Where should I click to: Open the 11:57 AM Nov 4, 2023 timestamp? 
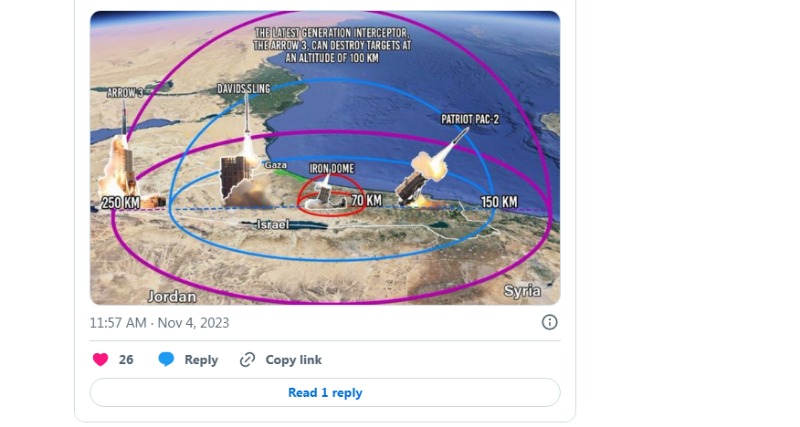(x=159, y=323)
